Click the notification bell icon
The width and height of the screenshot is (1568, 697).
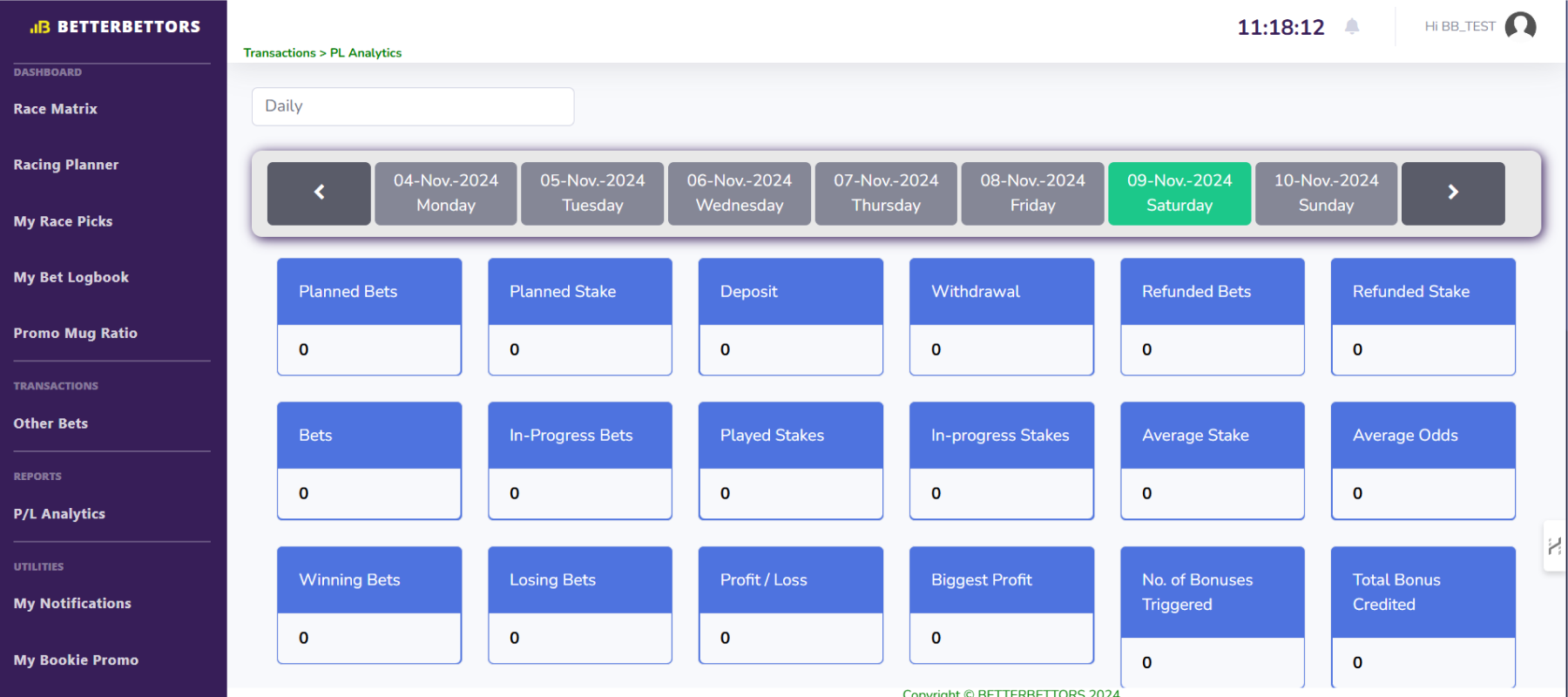1351,27
